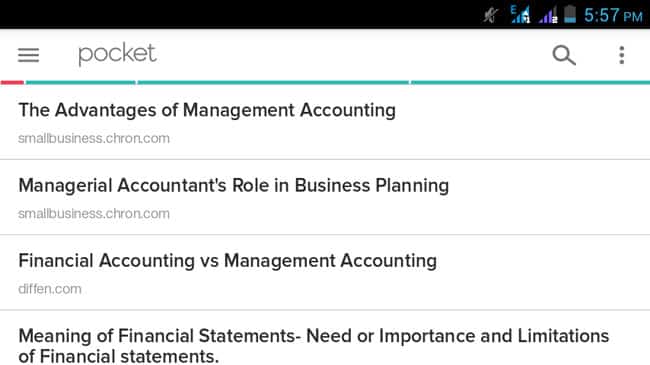Tap the Pocket logo title

[x=117, y=54]
